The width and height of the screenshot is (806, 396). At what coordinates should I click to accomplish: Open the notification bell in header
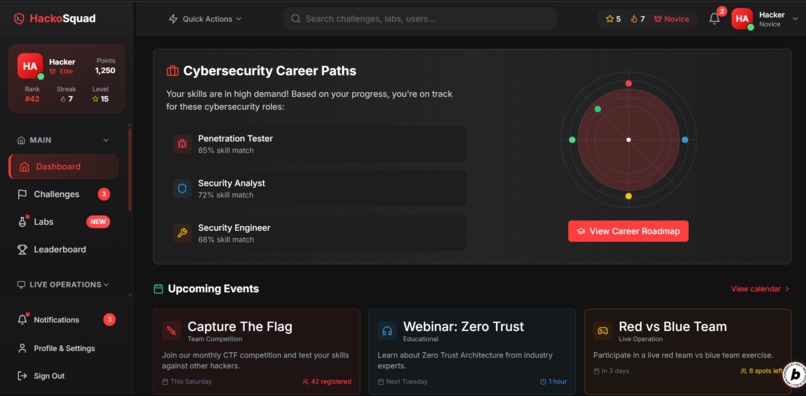click(x=714, y=19)
